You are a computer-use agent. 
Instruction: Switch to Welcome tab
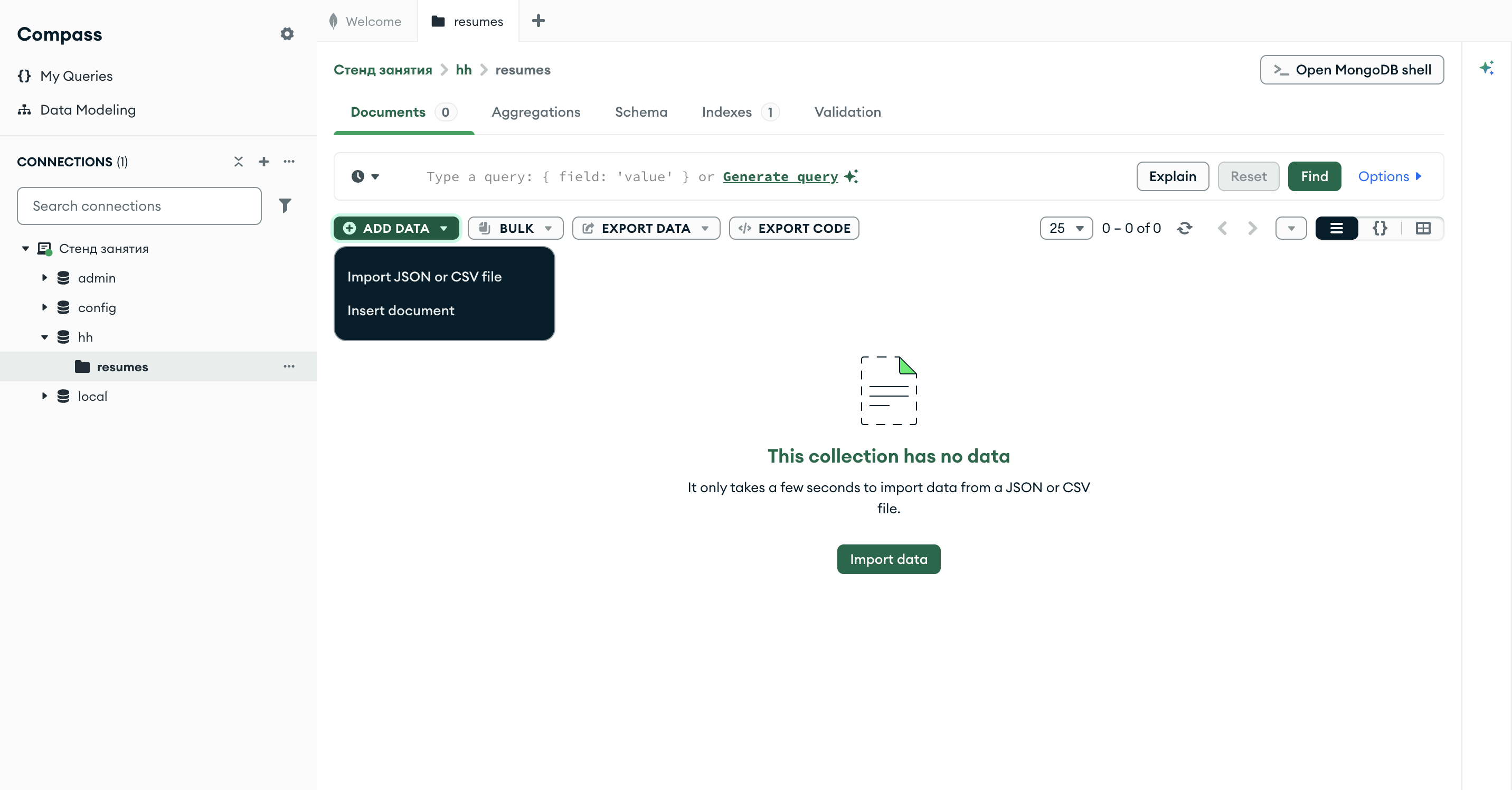point(366,21)
